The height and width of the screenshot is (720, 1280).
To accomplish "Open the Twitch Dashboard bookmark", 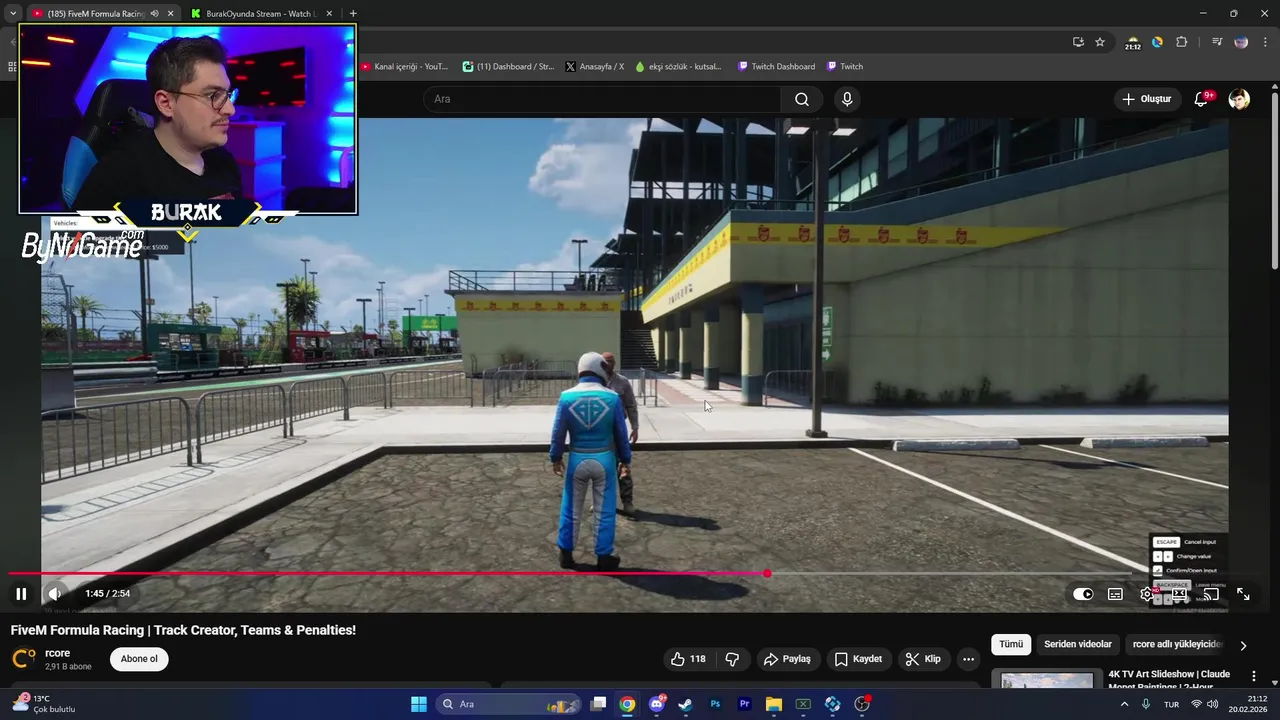I will click(x=776, y=67).
